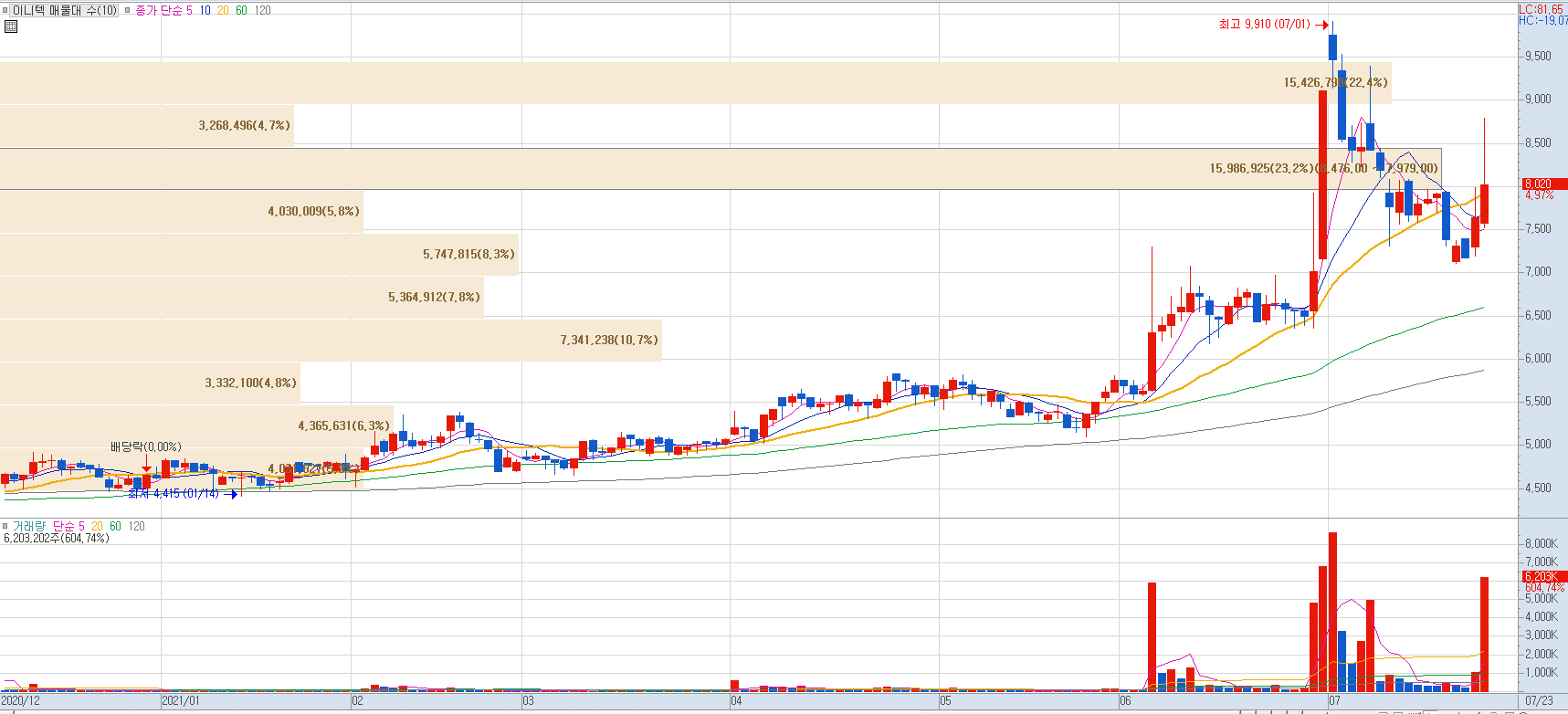Toggle the 이니텍 매물대 indicator checkbox
The height and width of the screenshot is (714, 1568).
5,10
